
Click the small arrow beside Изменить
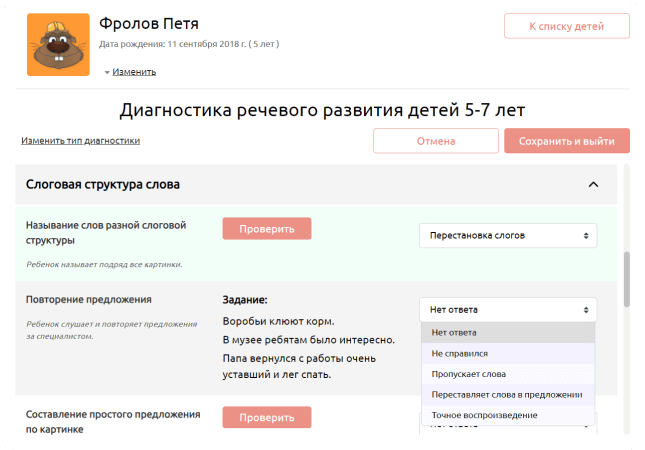pyautogui.click(x=107, y=72)
